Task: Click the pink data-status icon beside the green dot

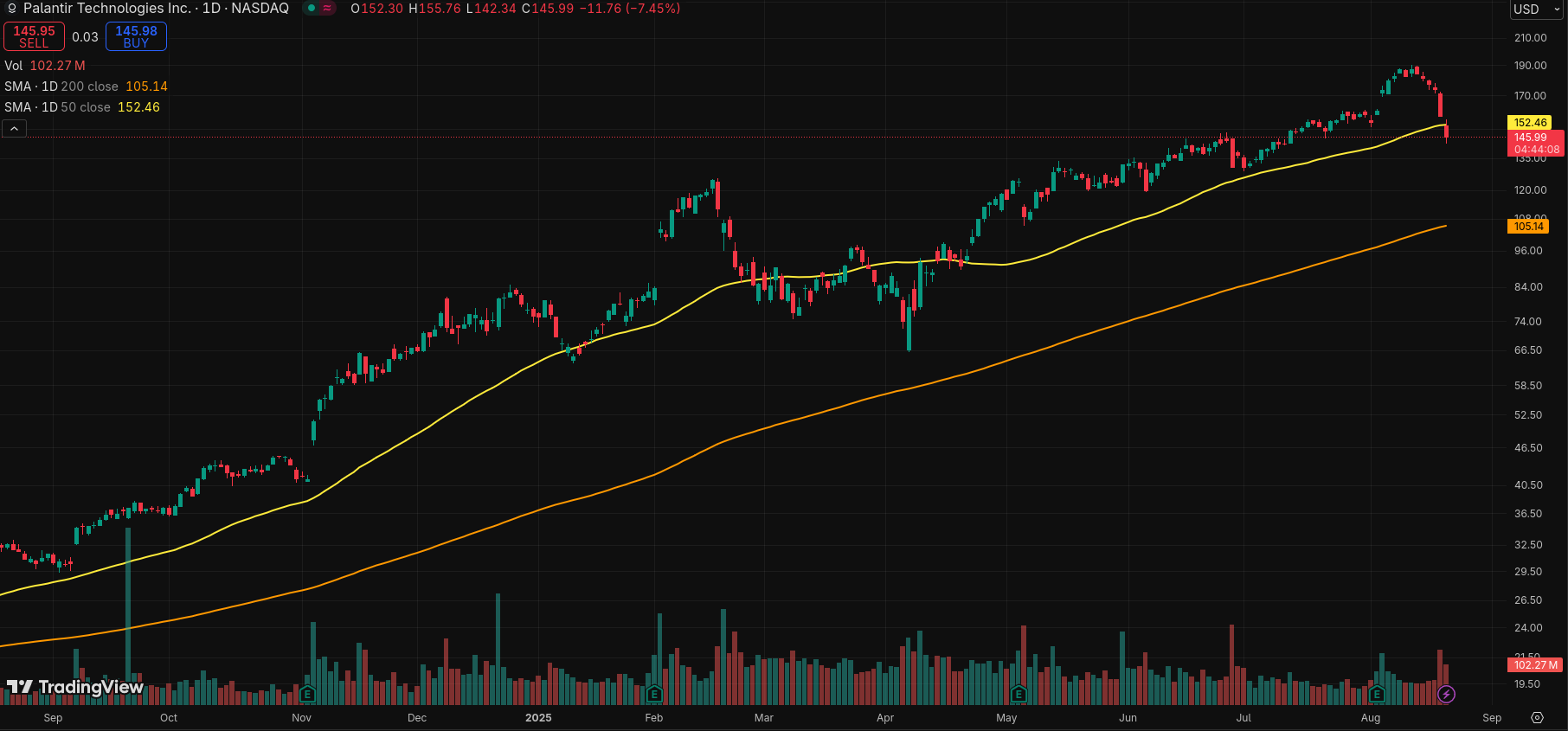Action: (327, 9)
